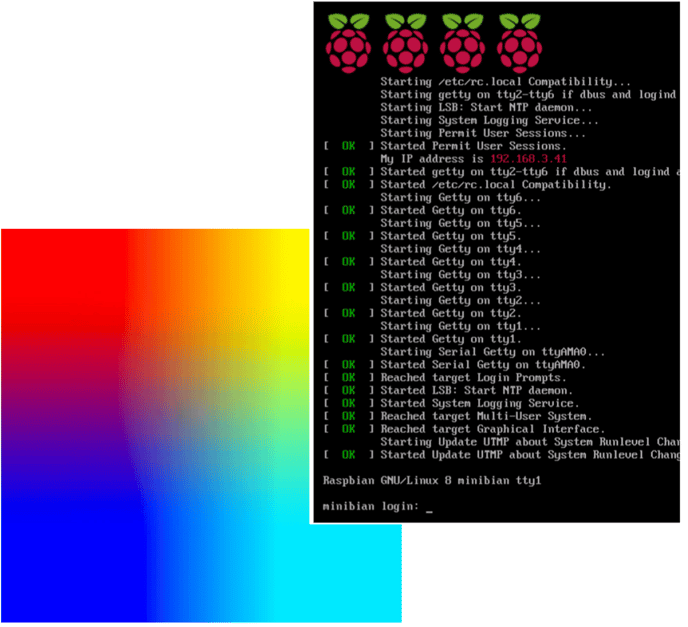Click 'Starting System Logging Service...' line

[489, 120]
